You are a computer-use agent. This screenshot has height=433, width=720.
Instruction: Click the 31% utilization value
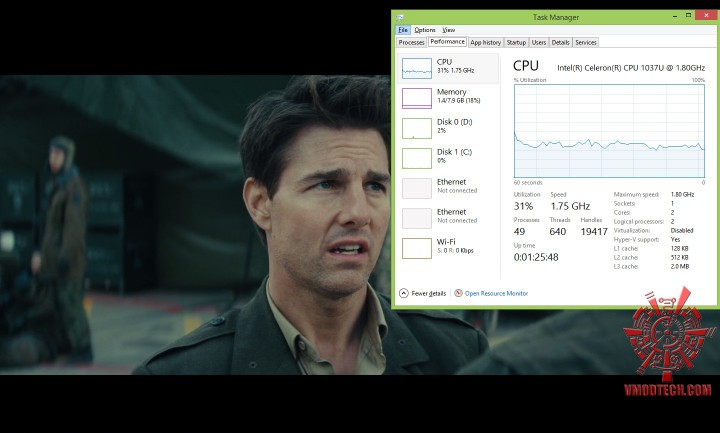pyautogui.click(x=523, y=206)
